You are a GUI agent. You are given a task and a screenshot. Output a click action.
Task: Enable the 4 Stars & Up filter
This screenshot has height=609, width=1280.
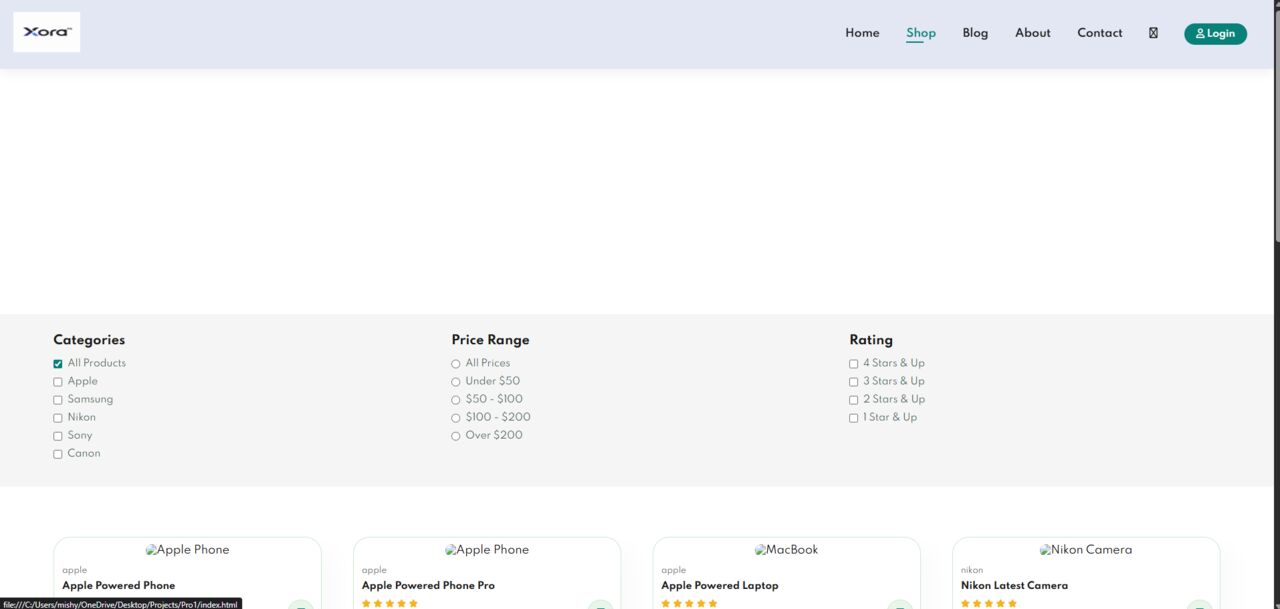pos(854,364)
